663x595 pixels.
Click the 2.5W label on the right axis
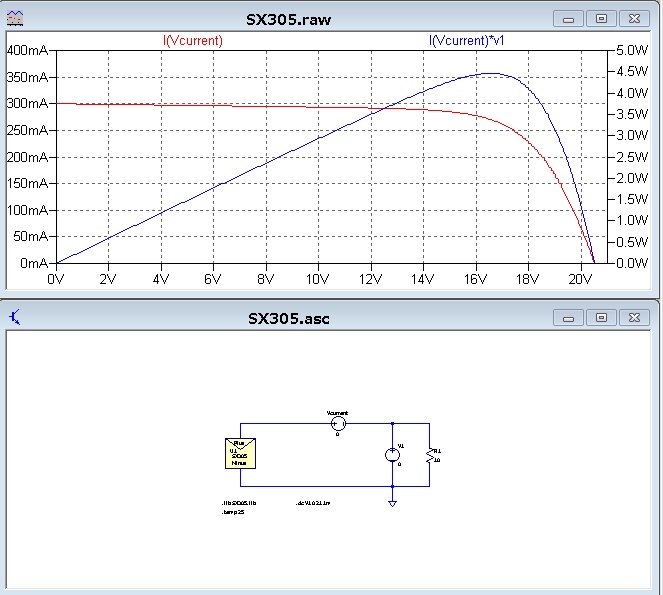632,157
